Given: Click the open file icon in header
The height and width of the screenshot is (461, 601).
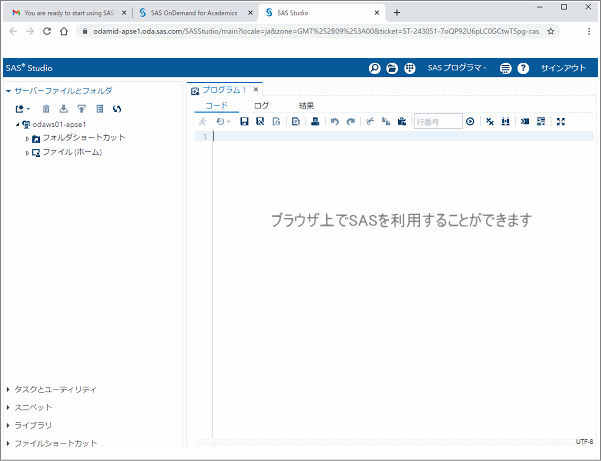Looking at the screenshot, I should click(x=392, y=68).
